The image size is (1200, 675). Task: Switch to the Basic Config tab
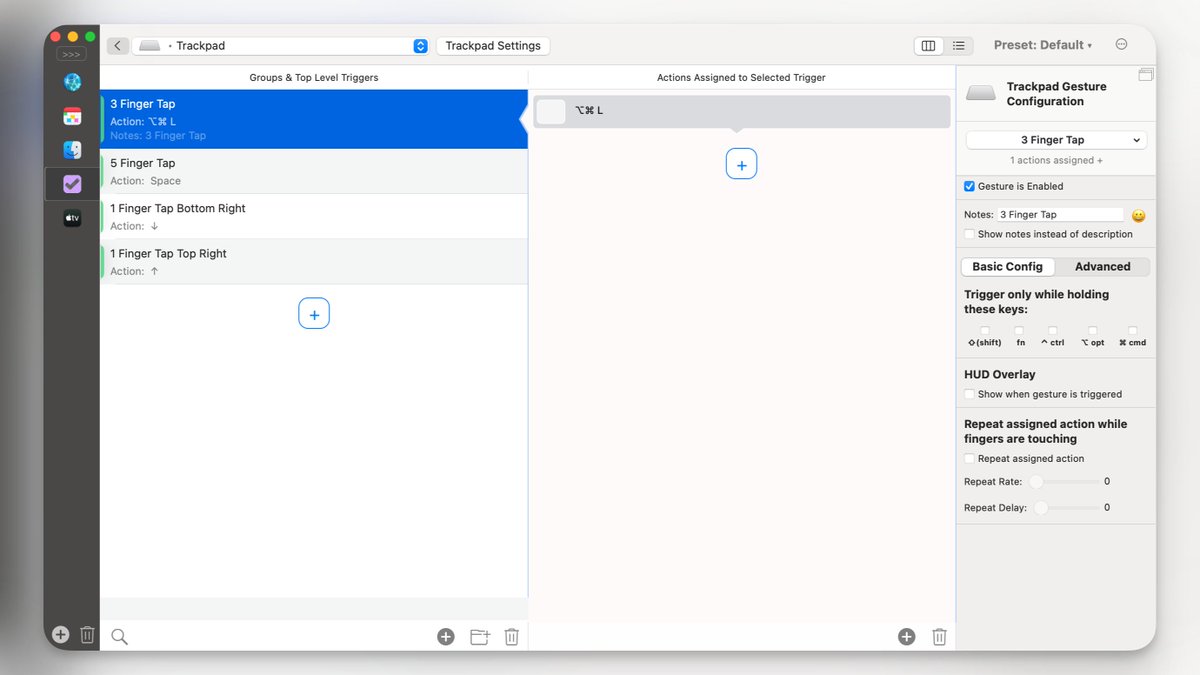click(1007, 267)
